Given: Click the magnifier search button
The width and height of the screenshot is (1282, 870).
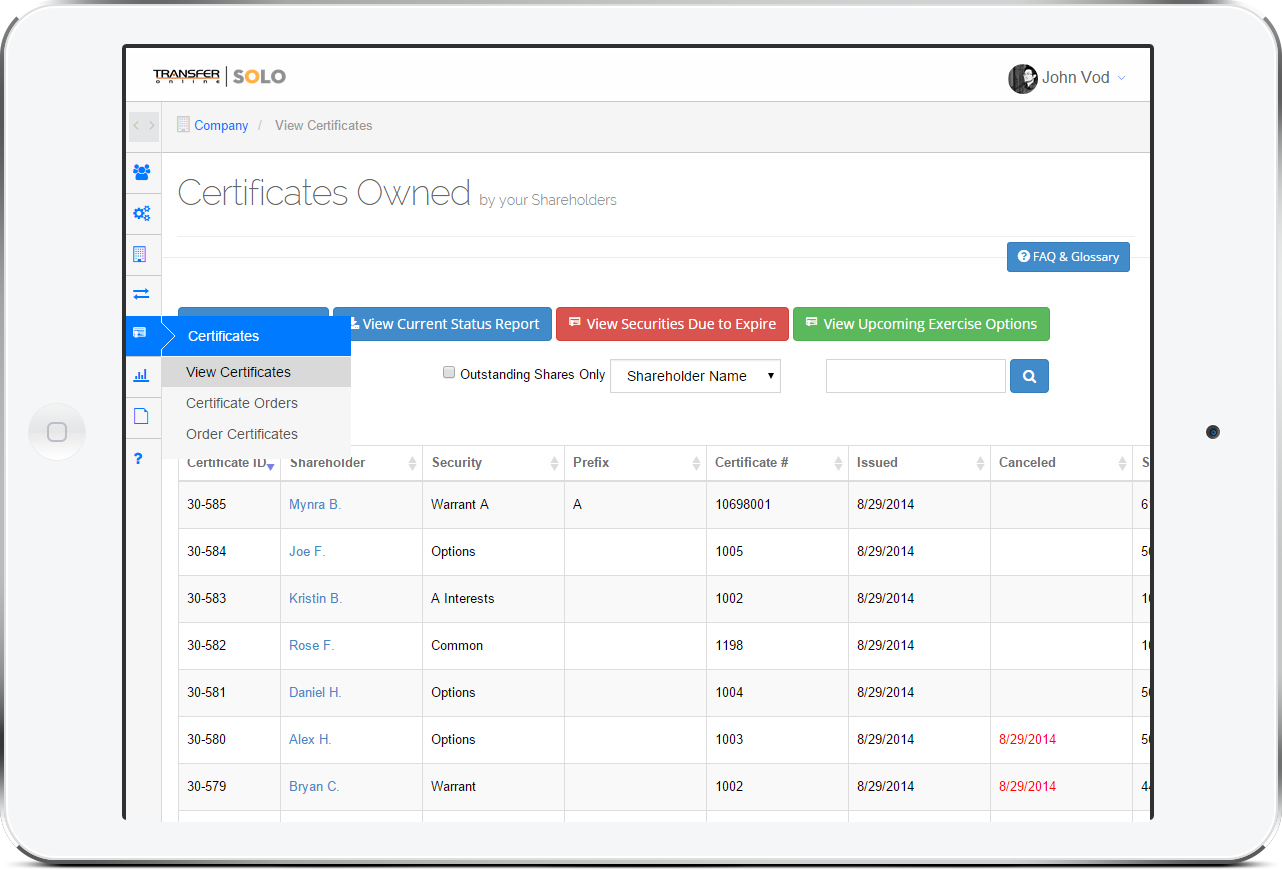Looking at the screenshot, I should pyautogui.click(x=1029, y=376).
